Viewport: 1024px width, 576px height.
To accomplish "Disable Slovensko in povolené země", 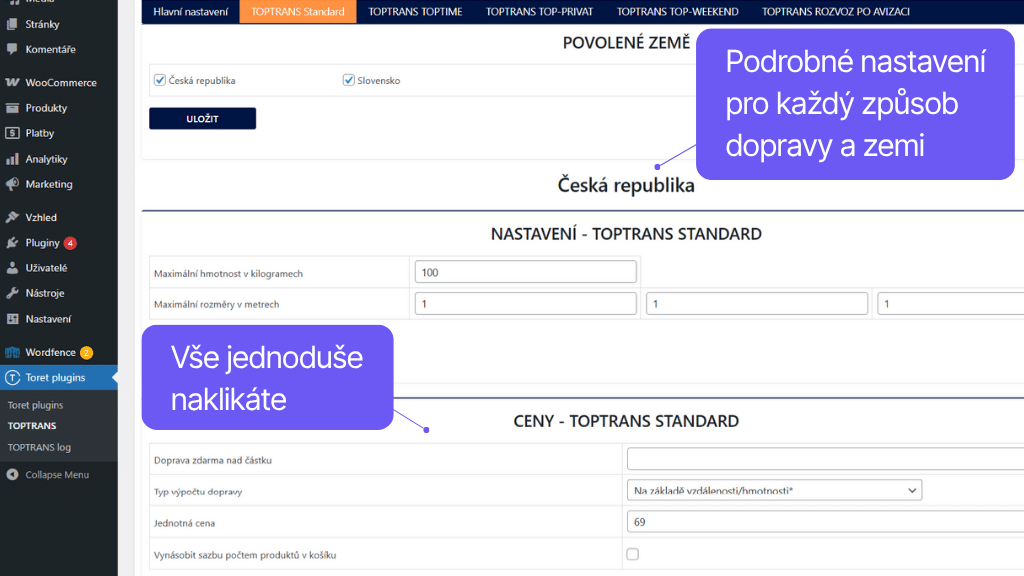I will tap(349, 79).
